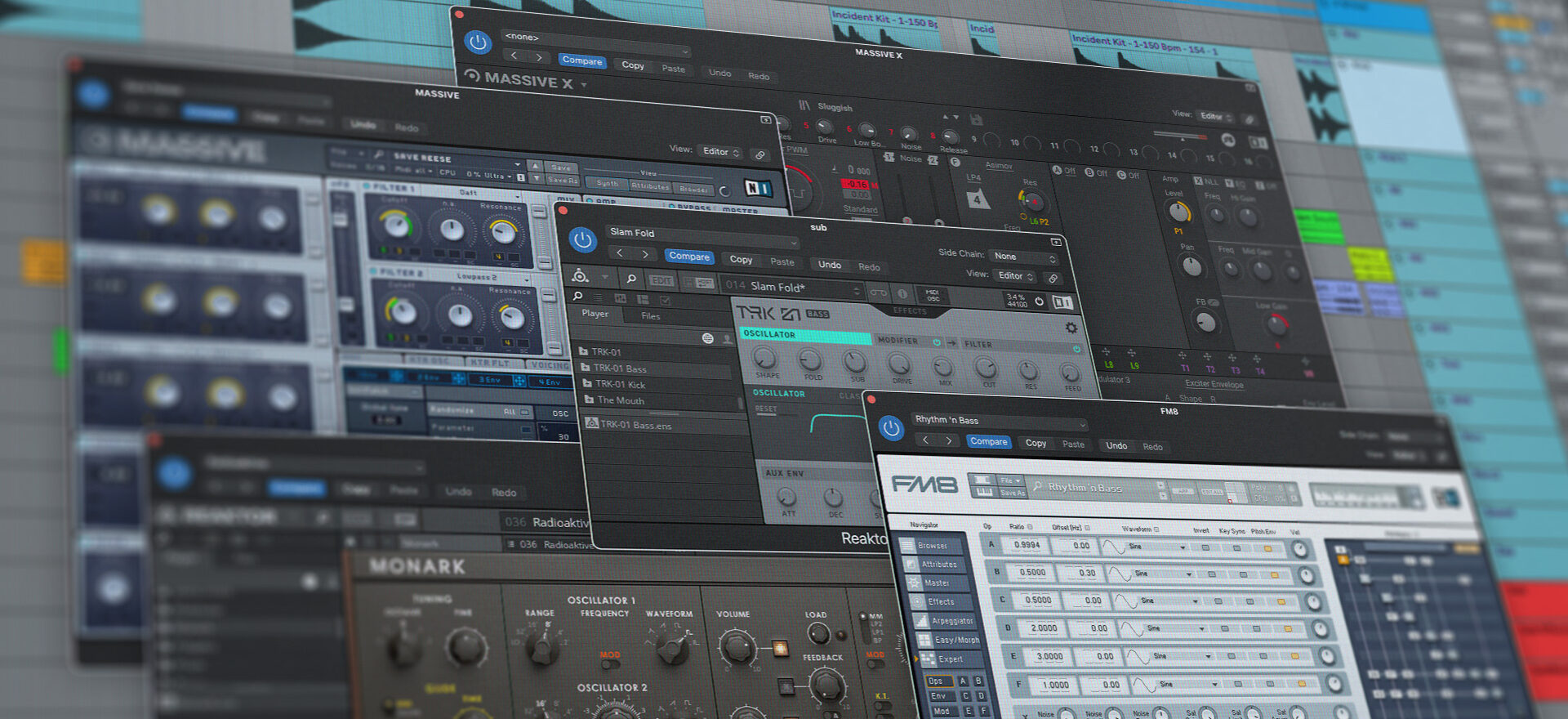Go to previous preset in Massive X window
This screenshot has width=1568, height=719.
pyautogui.click(x=514, y=56)
